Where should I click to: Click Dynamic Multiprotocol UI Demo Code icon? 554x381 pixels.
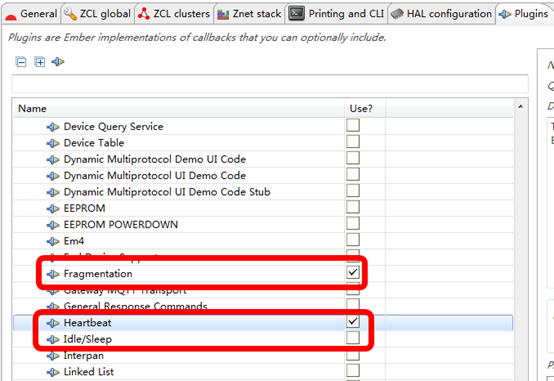53,176
